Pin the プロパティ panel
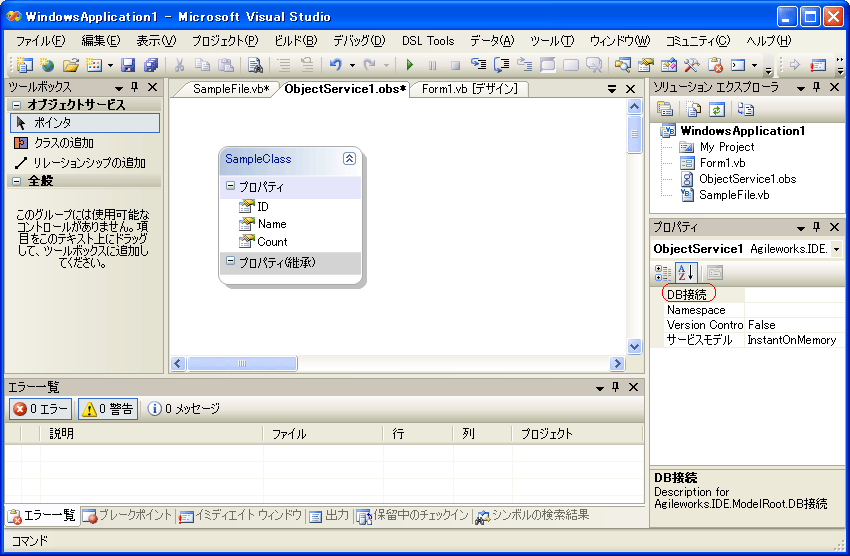The width and height of the screenshot is (850, 556). (817, 227)
